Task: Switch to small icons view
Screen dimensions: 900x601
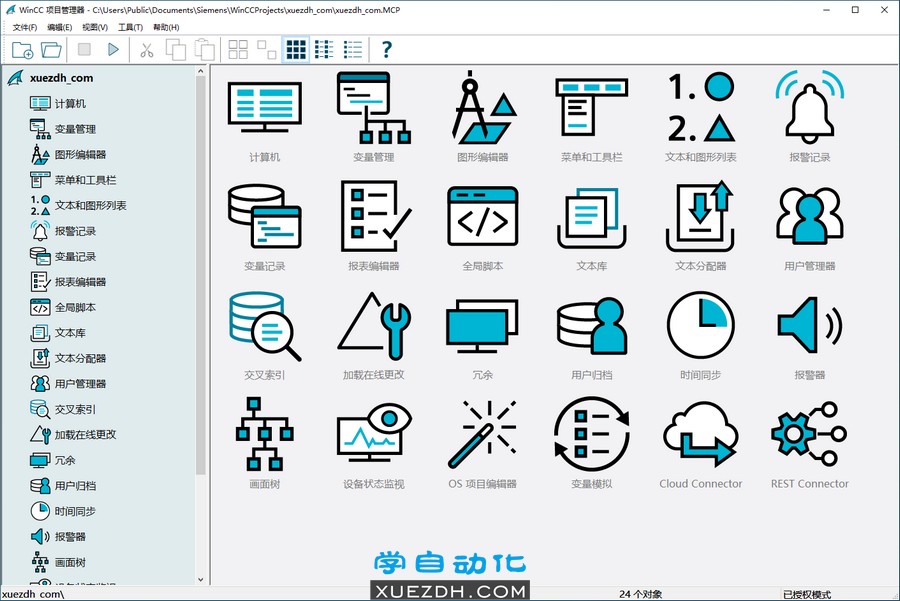Action: pos(266,50)
